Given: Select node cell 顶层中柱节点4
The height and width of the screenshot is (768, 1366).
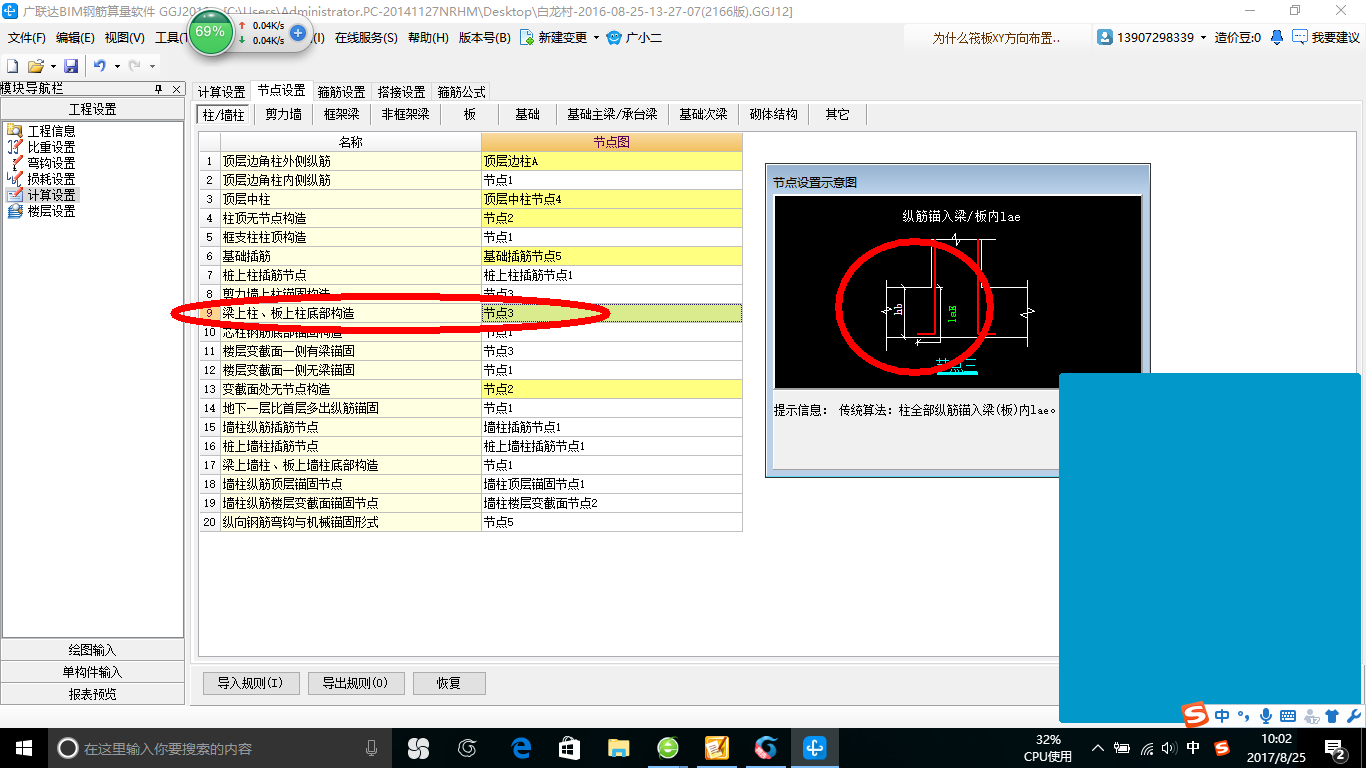Looking at the screenshot, I should 612,199.
